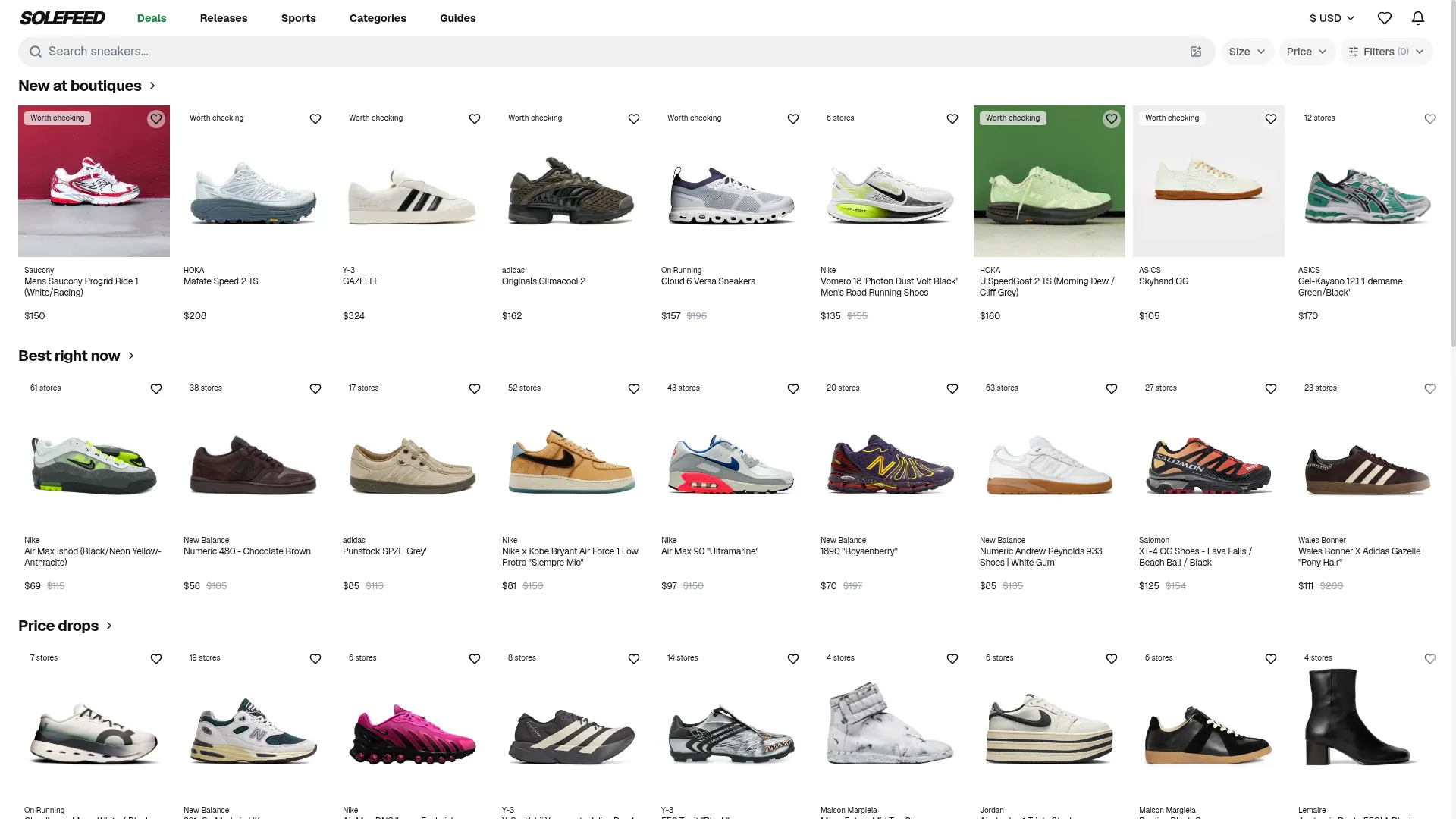Open the Y-3 GAZELLE thumbnail
The image size is (1456, 819).
413,181
